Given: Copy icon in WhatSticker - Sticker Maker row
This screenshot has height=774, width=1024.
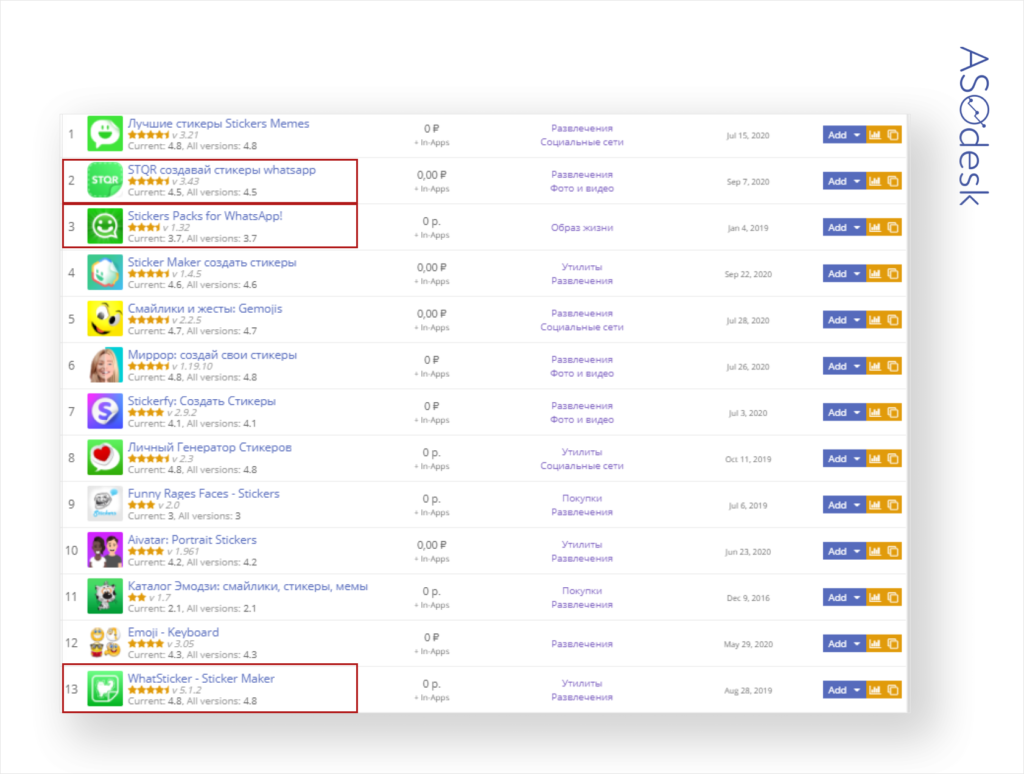Looking at the screenshot, I should click(893, 690).
